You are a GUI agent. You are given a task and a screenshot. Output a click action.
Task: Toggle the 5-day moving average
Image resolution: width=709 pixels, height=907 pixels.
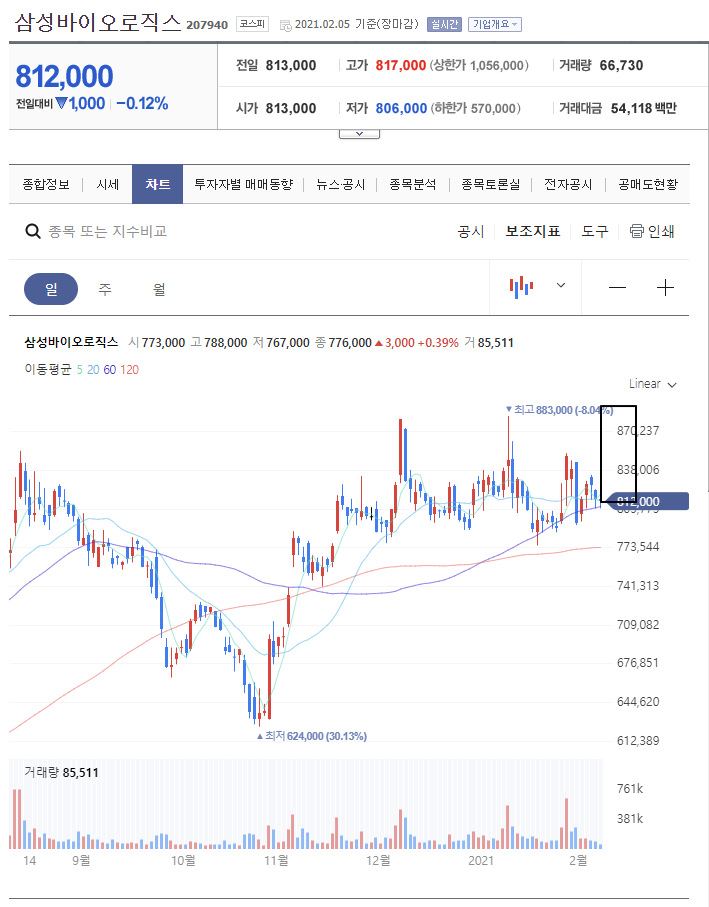pyautogui.click(x=80, y=370)
